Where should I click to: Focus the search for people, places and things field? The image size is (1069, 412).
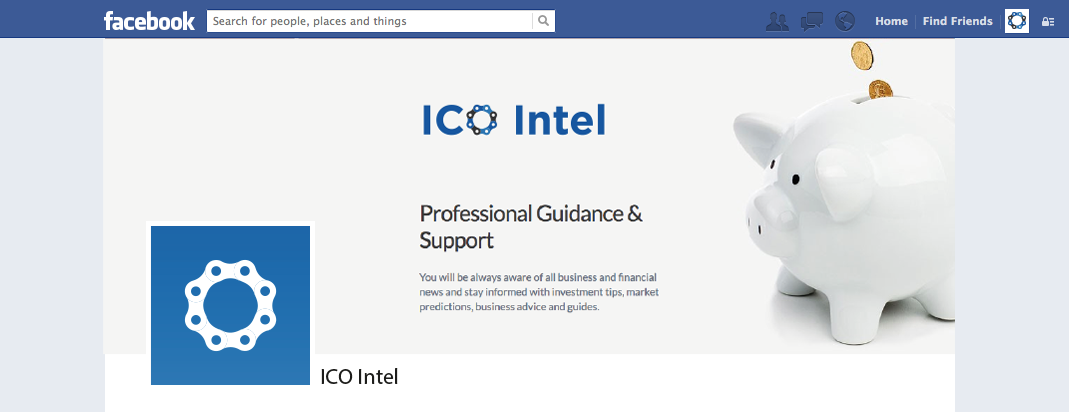pos(370,21)
